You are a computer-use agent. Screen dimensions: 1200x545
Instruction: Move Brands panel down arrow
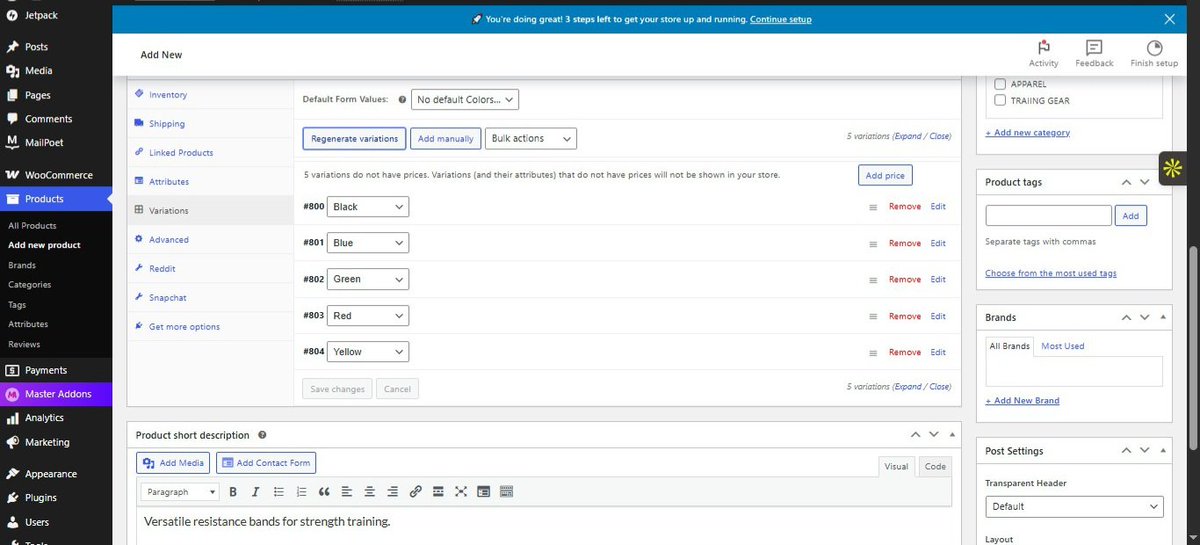(x=1145, y=317)
